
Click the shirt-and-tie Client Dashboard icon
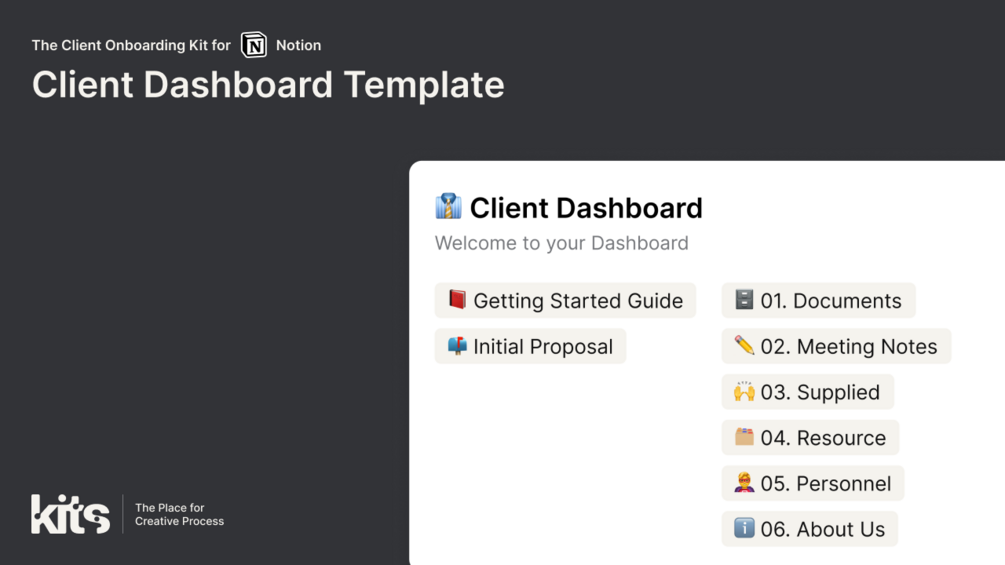448,206
